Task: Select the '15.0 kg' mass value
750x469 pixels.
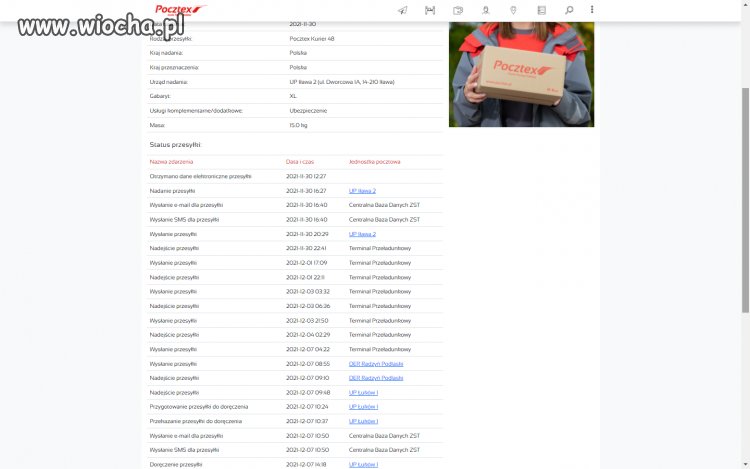Action: (298, 125)
